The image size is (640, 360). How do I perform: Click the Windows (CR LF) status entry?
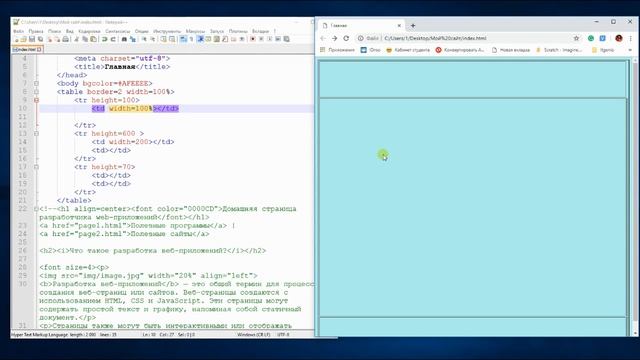coord(253,334)
